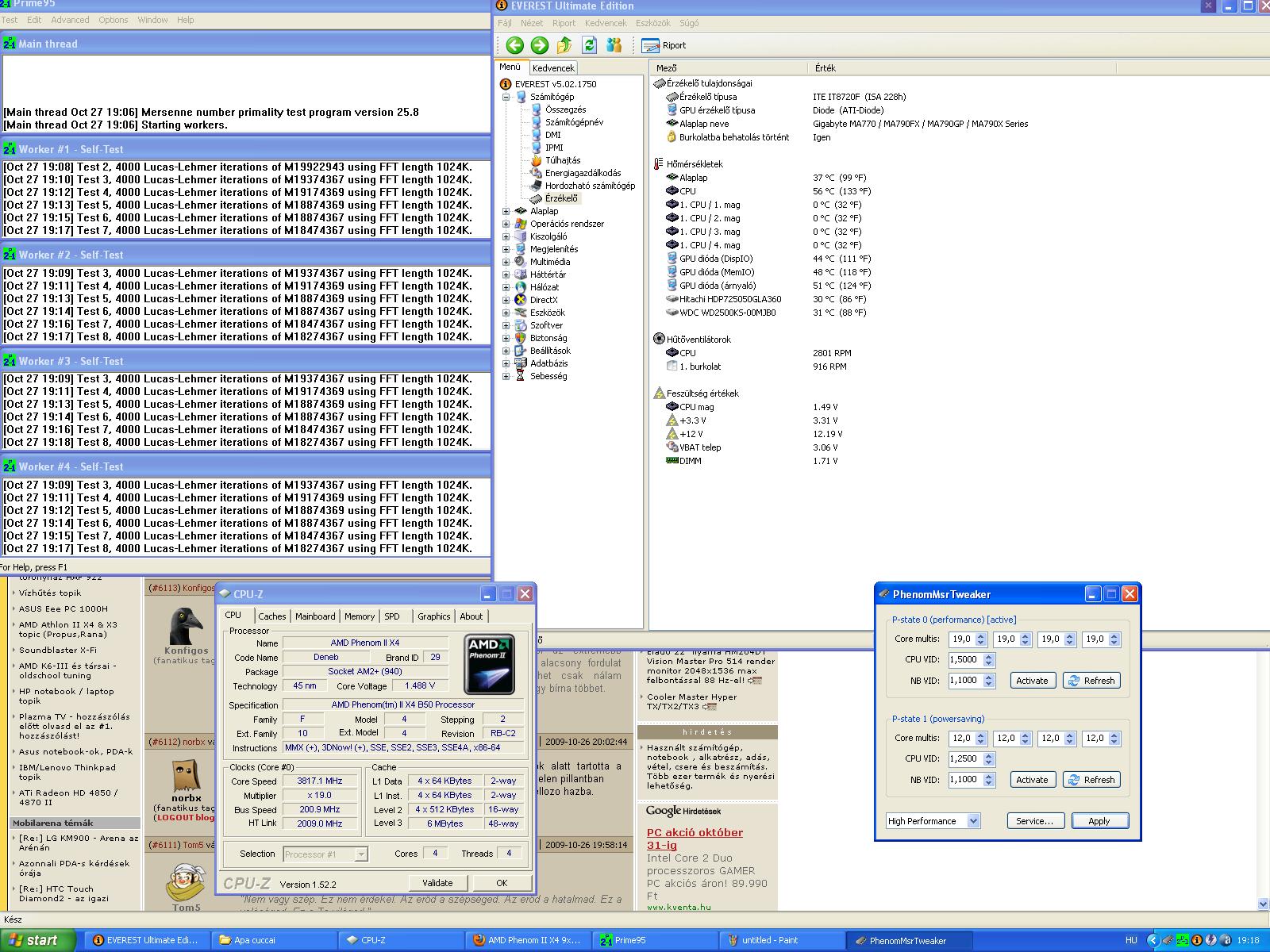The image size is (1270, 952).
Task: Expand the Alaplap tree node
Action: tap(506, 211)
